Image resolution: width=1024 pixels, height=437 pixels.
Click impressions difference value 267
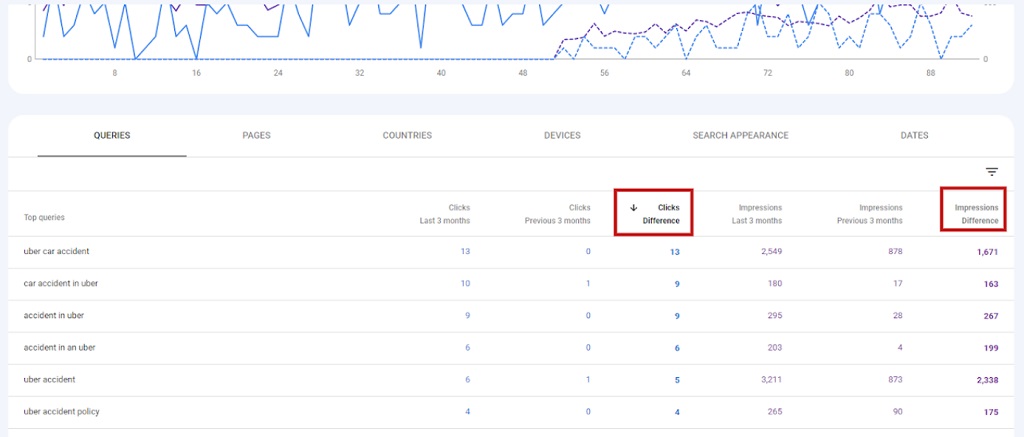pyautogui.click(x=991, y=316)
